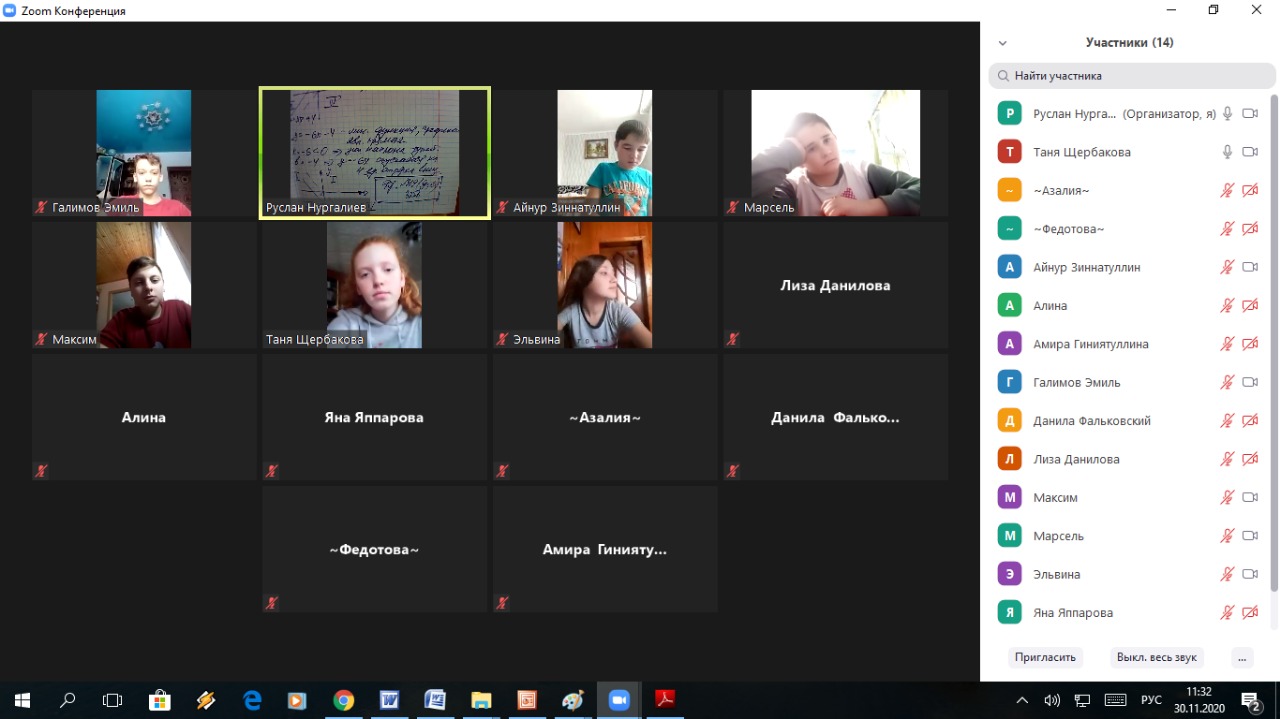Open the more options ellipsis button

1241,657
